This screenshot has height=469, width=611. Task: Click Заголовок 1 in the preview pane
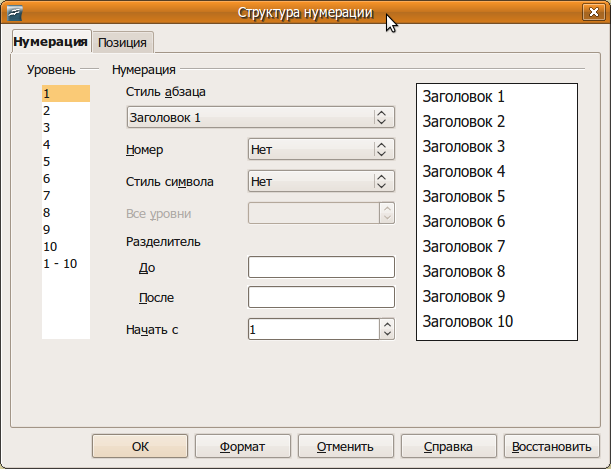pos(464,97)
